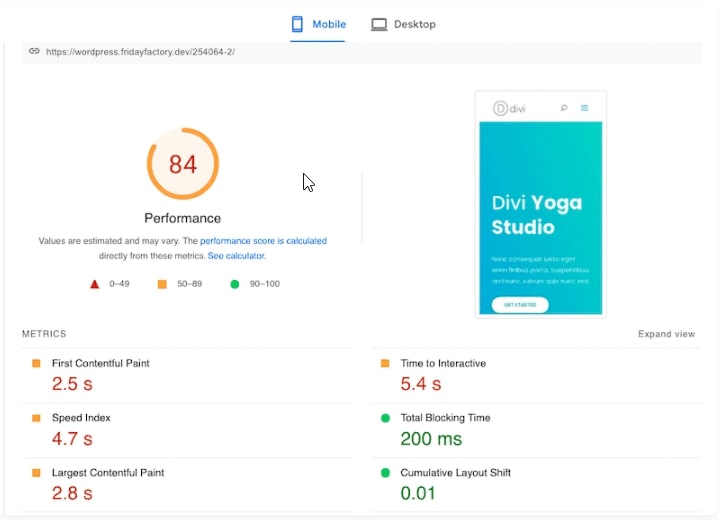
Task: Open the 'See calculator' link
Action: 236,256
